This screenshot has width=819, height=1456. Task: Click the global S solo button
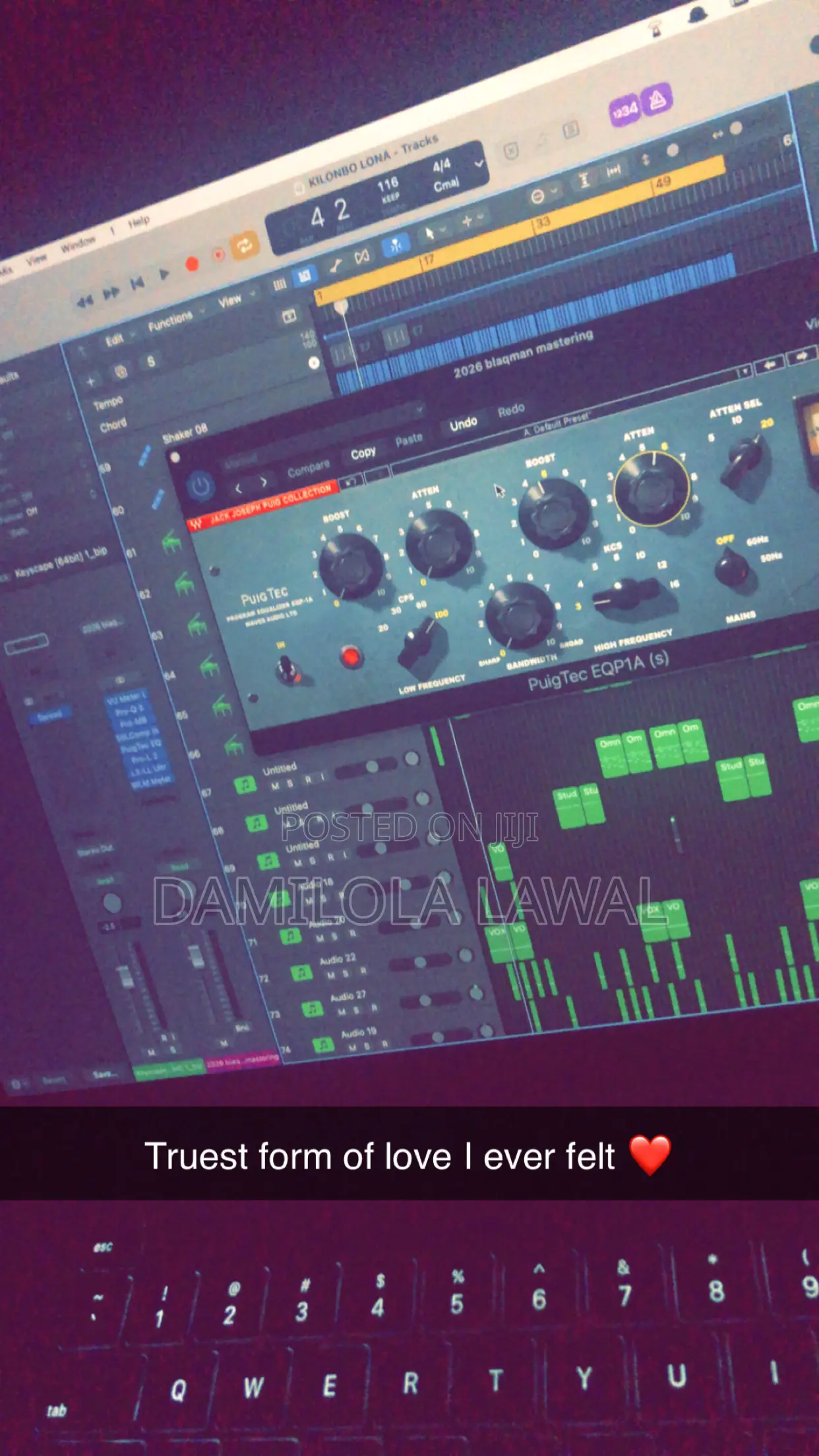coord(151,361)
